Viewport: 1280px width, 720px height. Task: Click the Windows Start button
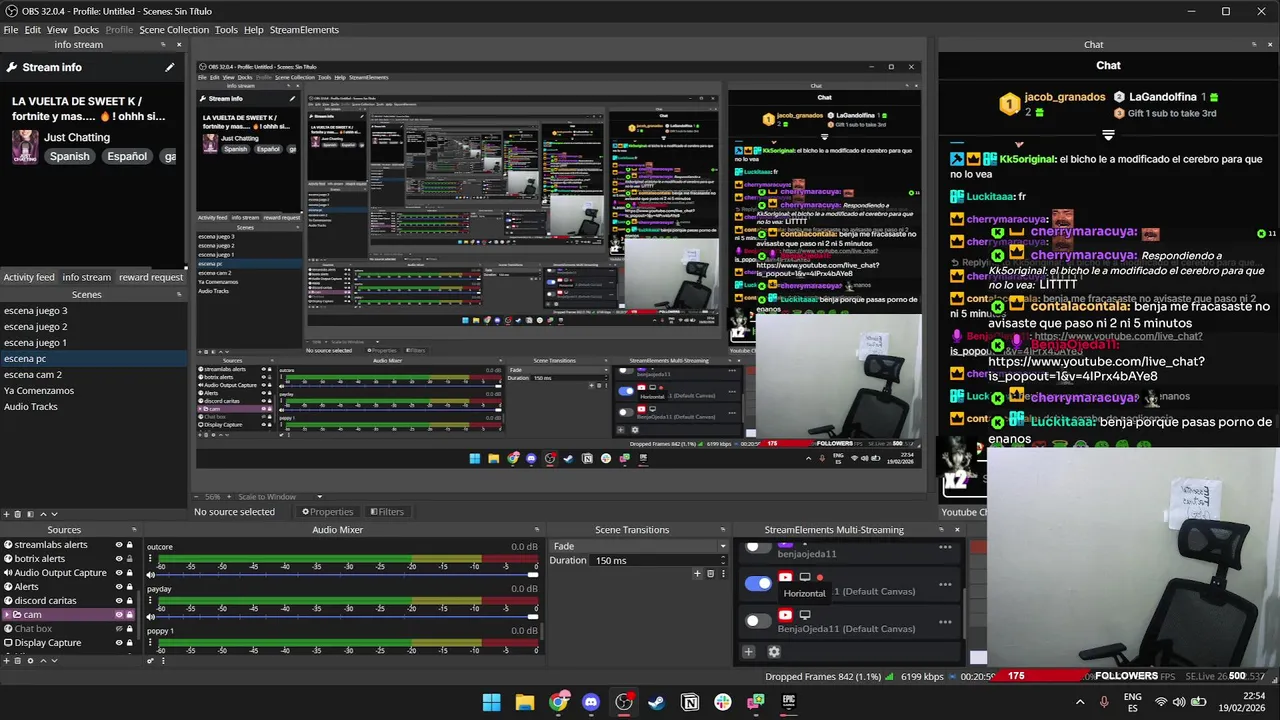point(492,702)
